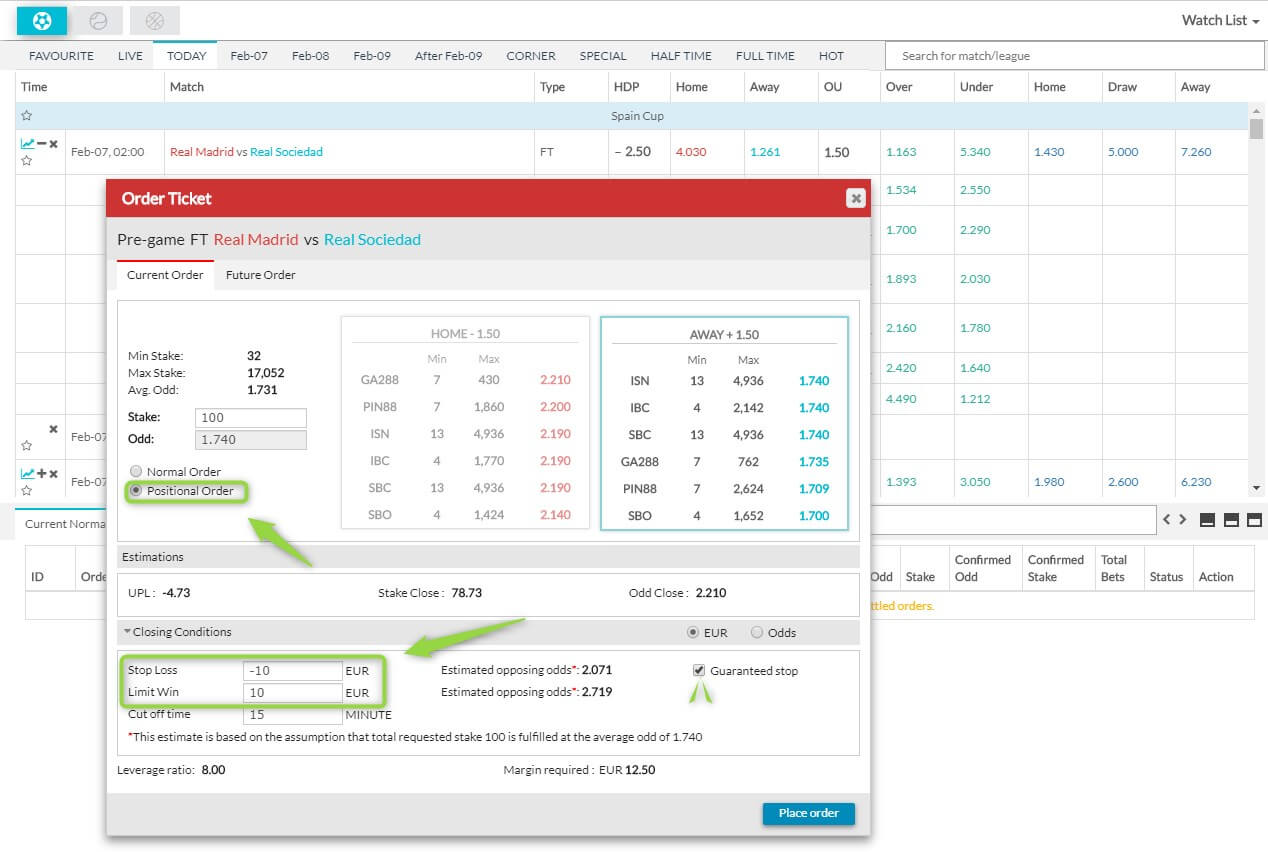Collapse Real Madrid rows with minus icon
This screenshot has height=852, width=1268.
(x=41, y=144)
